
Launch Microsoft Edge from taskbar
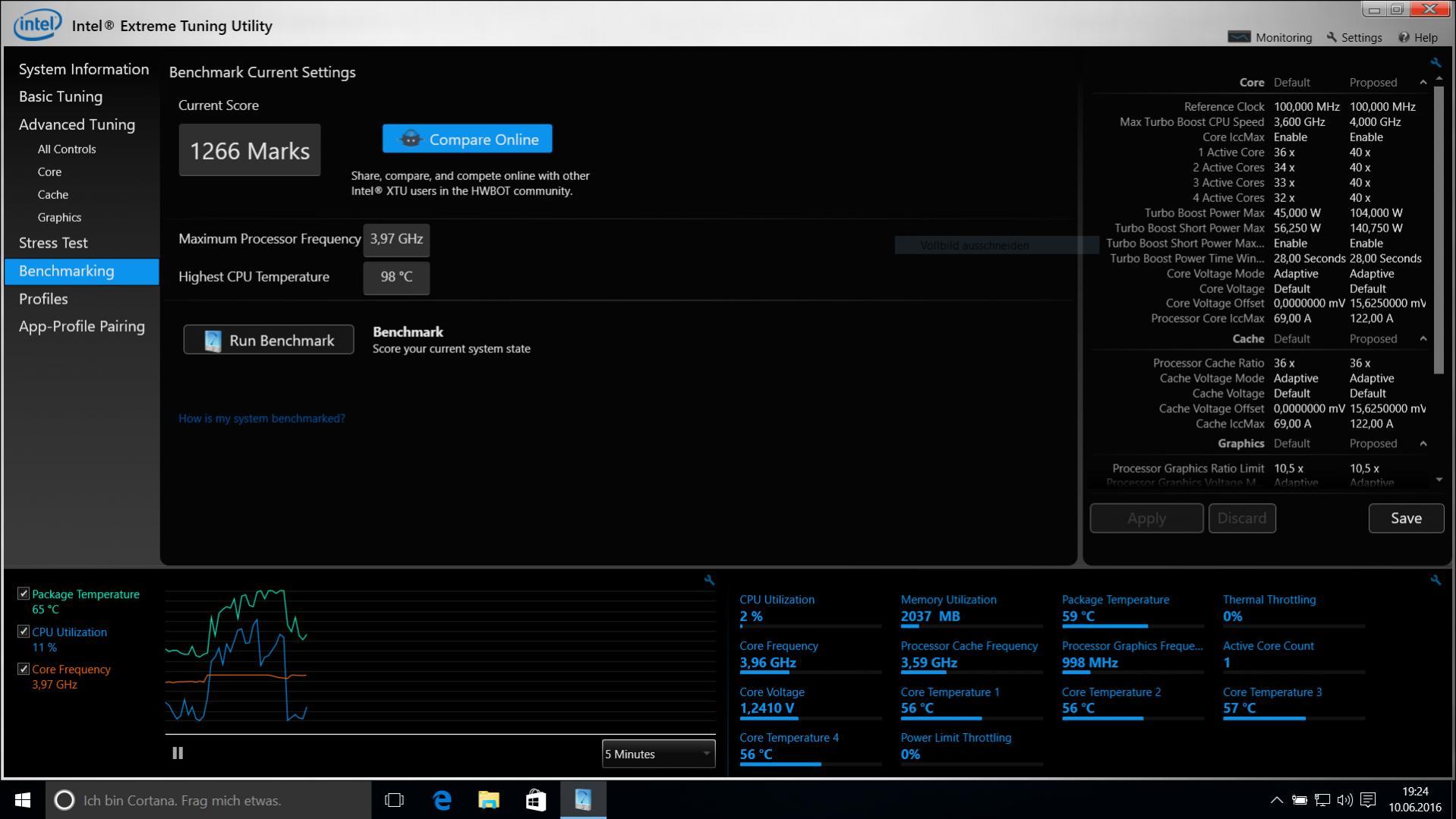pyautogui.click(x=442, y=800)
